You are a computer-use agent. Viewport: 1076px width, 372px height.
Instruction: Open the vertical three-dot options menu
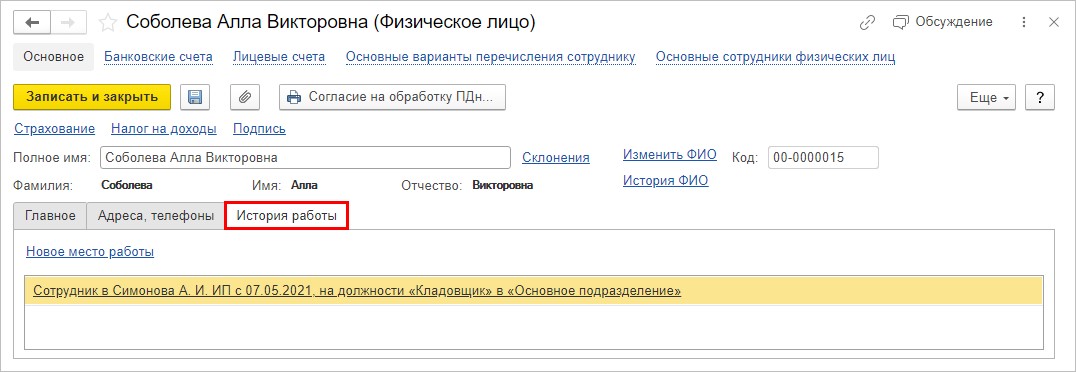pyautogui.click(x=1024, y=23)
